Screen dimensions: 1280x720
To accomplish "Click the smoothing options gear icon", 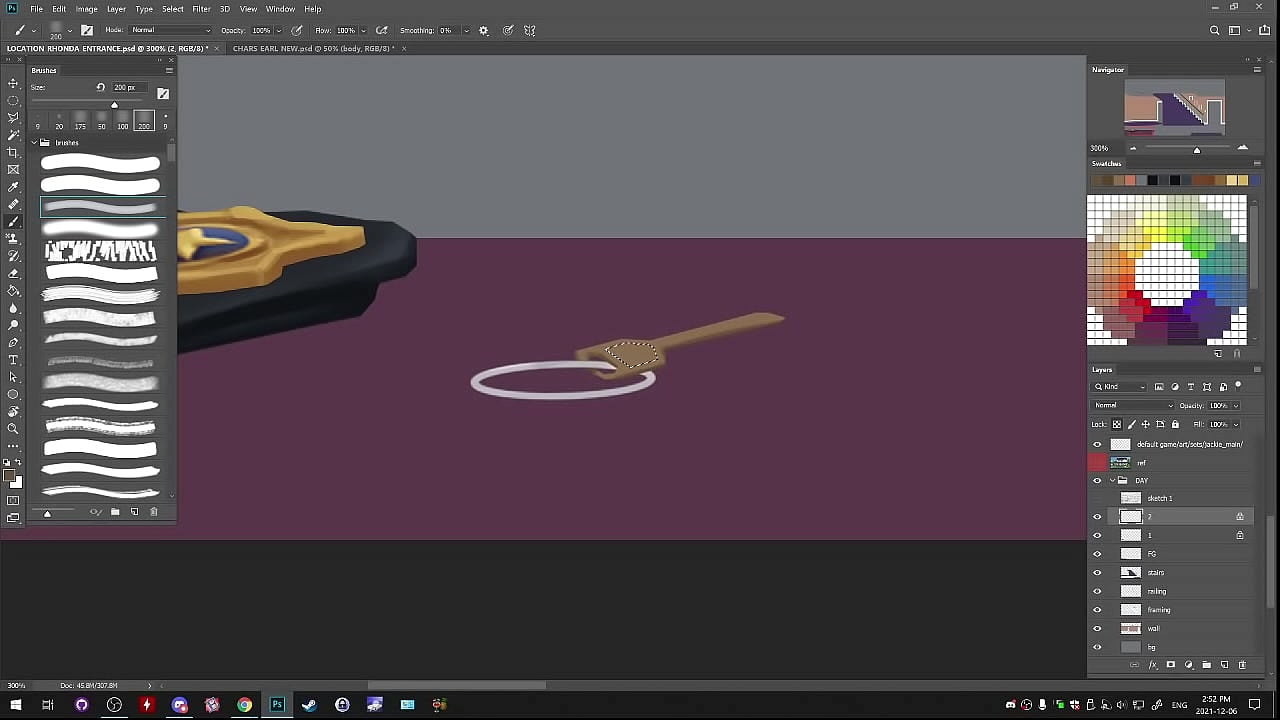I will pyautogui.click(x=484, y=30).
